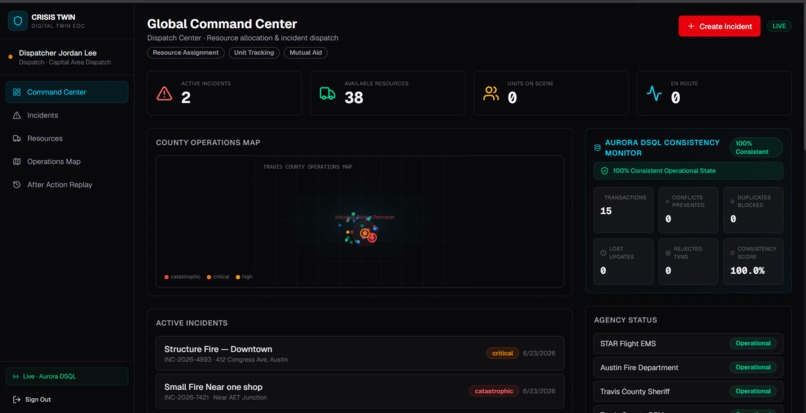
Task: Click the orange status dot beside Dispatcher Jordan Lee
Action: click(x=10, y=57)
